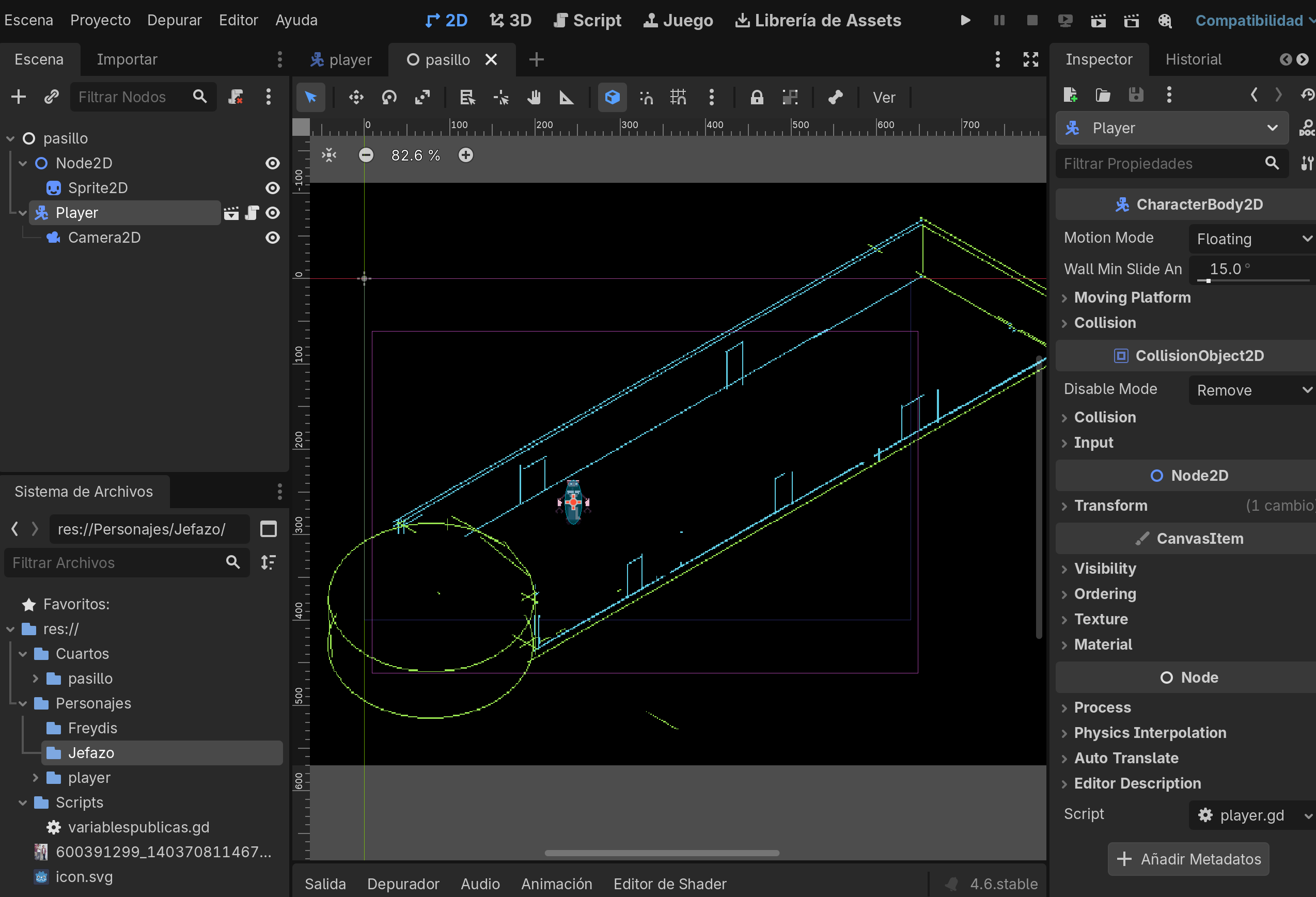Viewport: 1316px width, 897px height.
Task: Open the Proyecto menu
Action: 100,20
